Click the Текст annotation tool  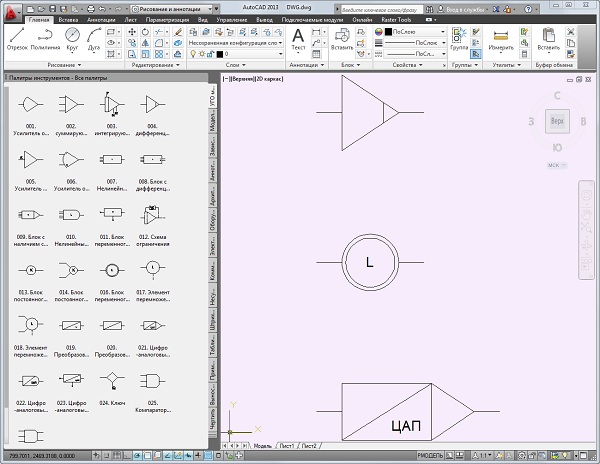298,38
